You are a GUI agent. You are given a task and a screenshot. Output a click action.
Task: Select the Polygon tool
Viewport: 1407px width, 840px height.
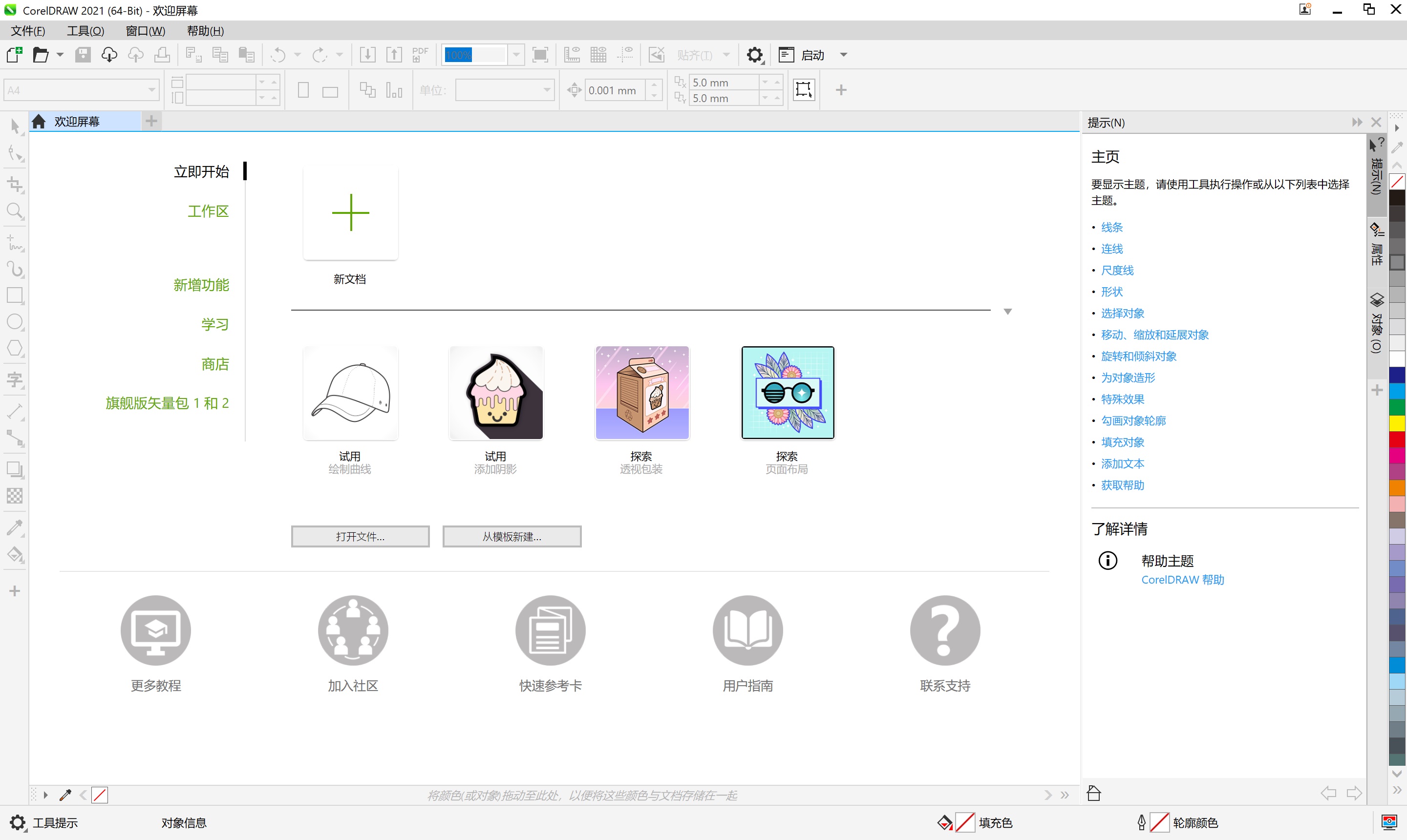coord(15,348)
